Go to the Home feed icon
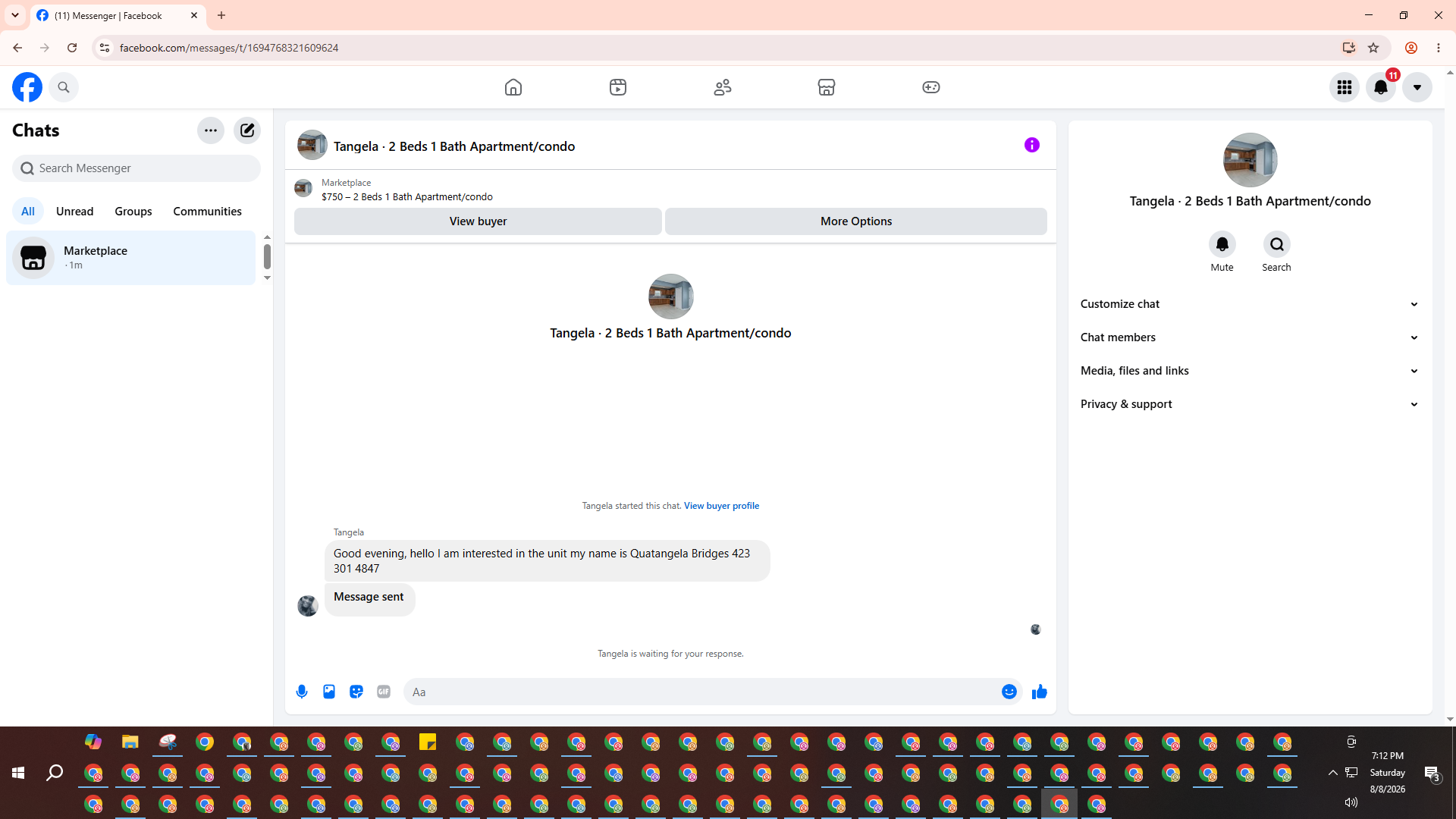The height and width of the screenshot is (819, 1456). tap(513, 87)
